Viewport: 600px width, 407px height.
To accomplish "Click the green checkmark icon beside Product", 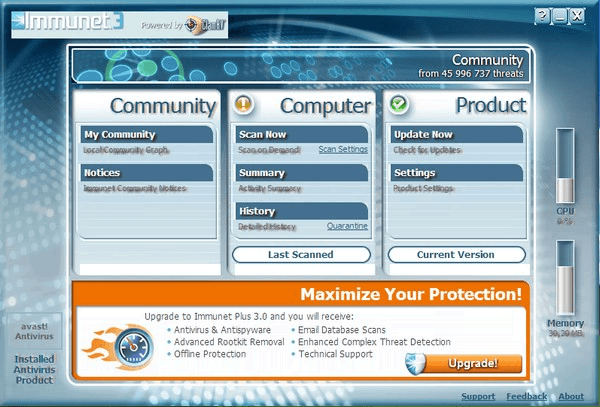I will point(398,104).
